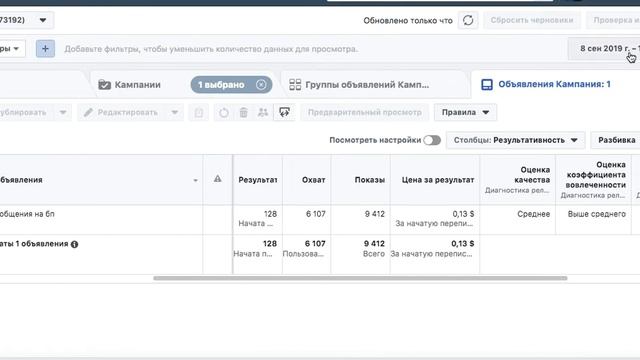Click the '1 выбрано' selection pill
This screenshot has width=640, height=360.
(231, 84)
